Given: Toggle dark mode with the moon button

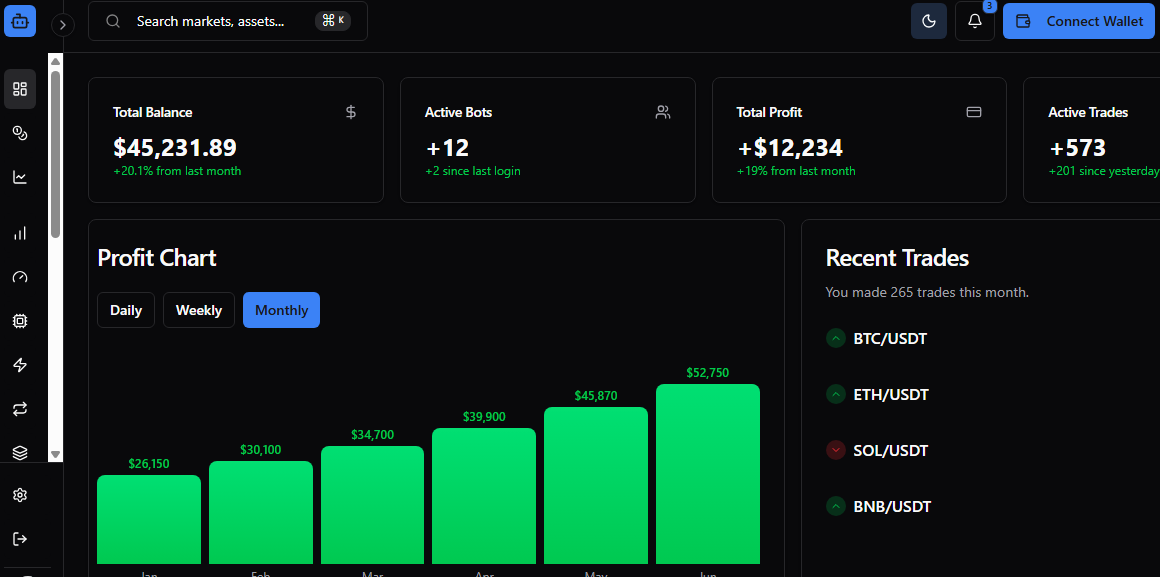Looking at the screenshot, I should coord(928,21).
